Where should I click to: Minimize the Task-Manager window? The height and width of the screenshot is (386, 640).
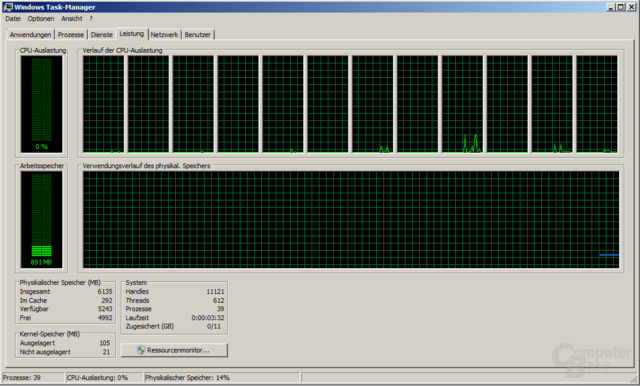[611, 7]
